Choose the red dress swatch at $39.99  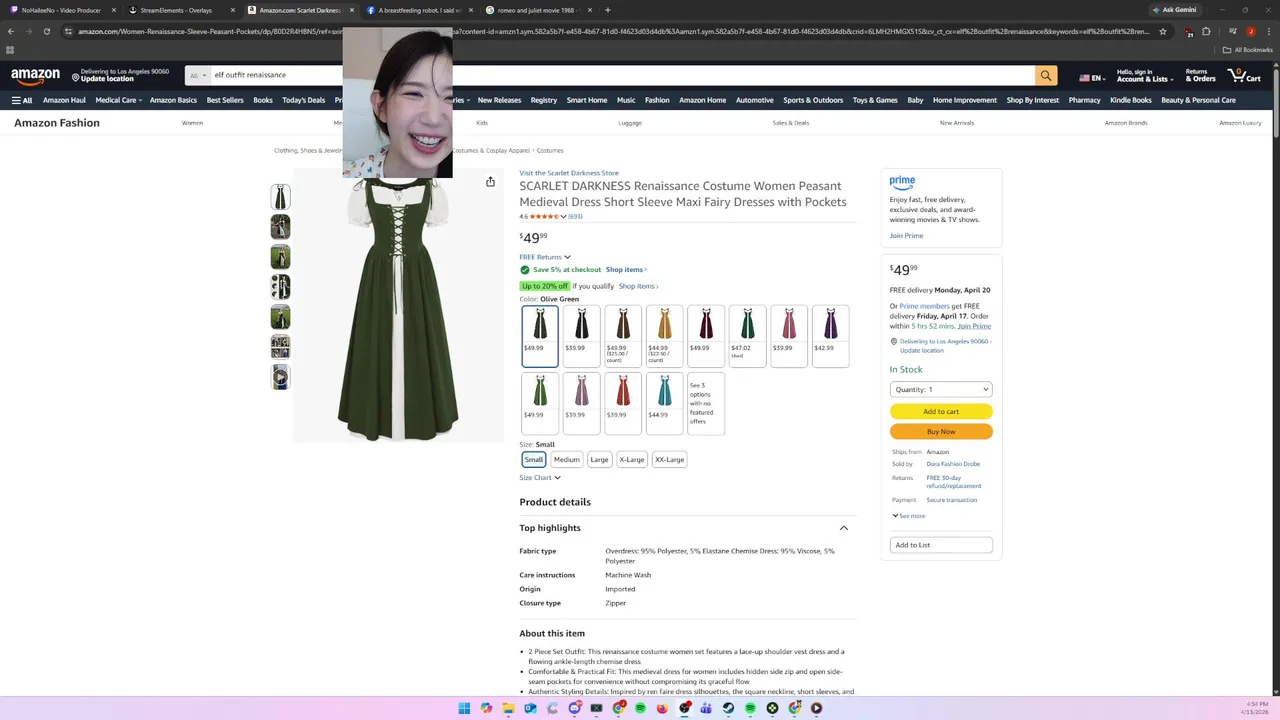(x=623, y=403)
